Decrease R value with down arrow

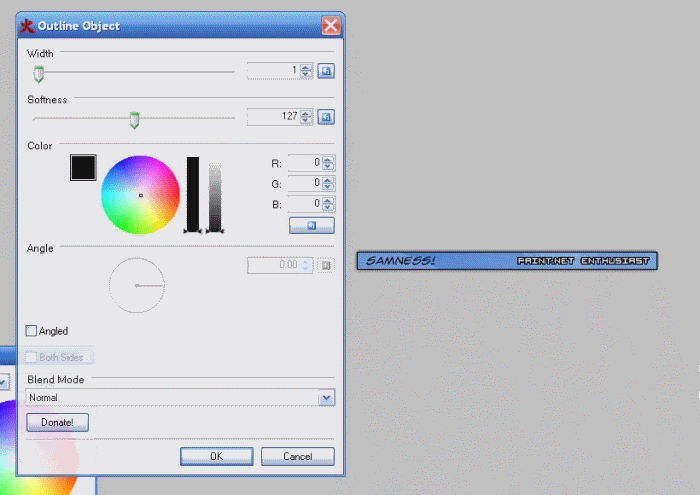click(x=328, y=166)
